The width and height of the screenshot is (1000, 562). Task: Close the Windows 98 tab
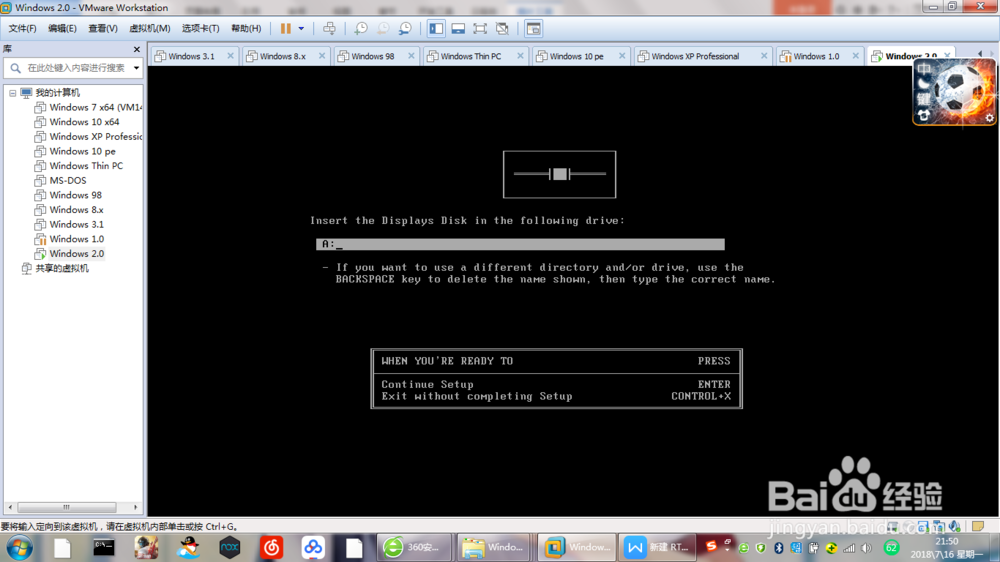411,56
